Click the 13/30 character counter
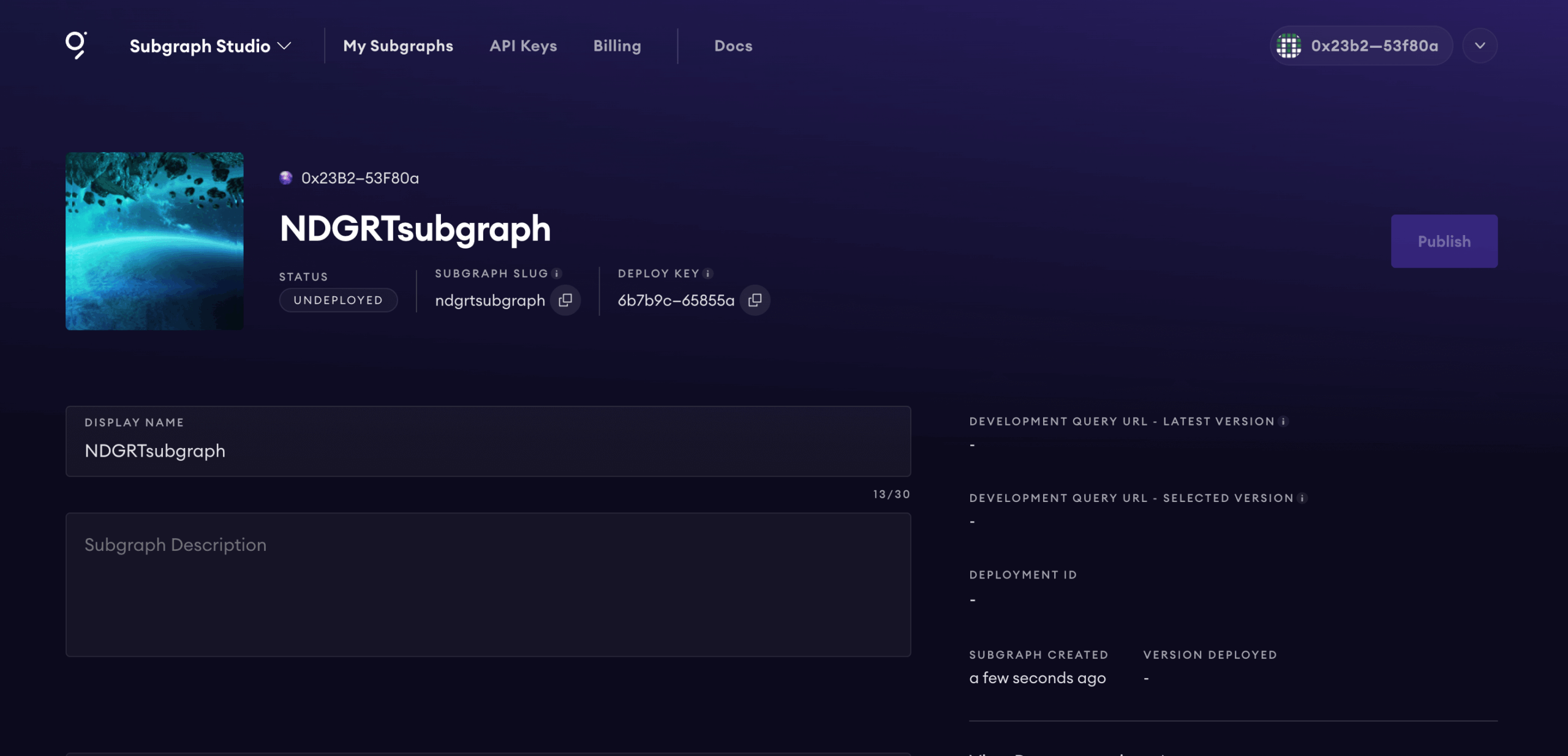Screen dimensions: 1568x756 (892, 495)
